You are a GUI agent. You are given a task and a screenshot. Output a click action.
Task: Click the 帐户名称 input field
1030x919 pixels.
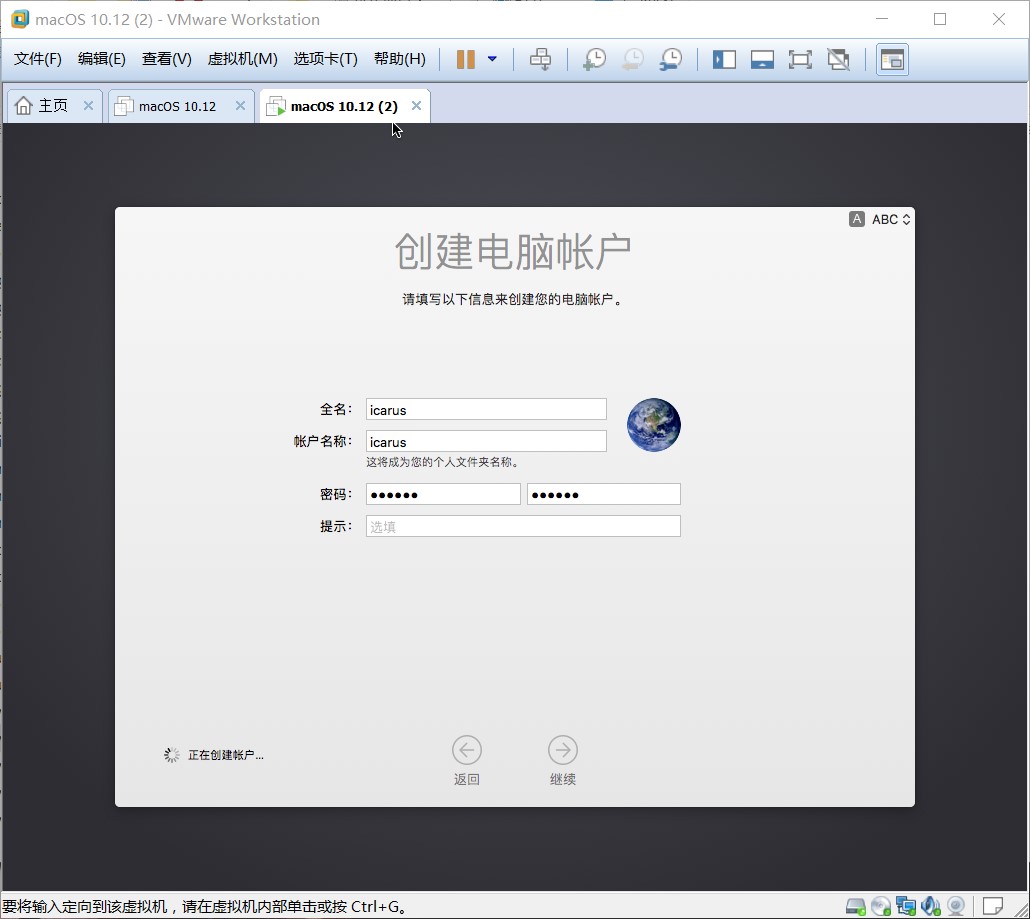(x=486, y=441)
